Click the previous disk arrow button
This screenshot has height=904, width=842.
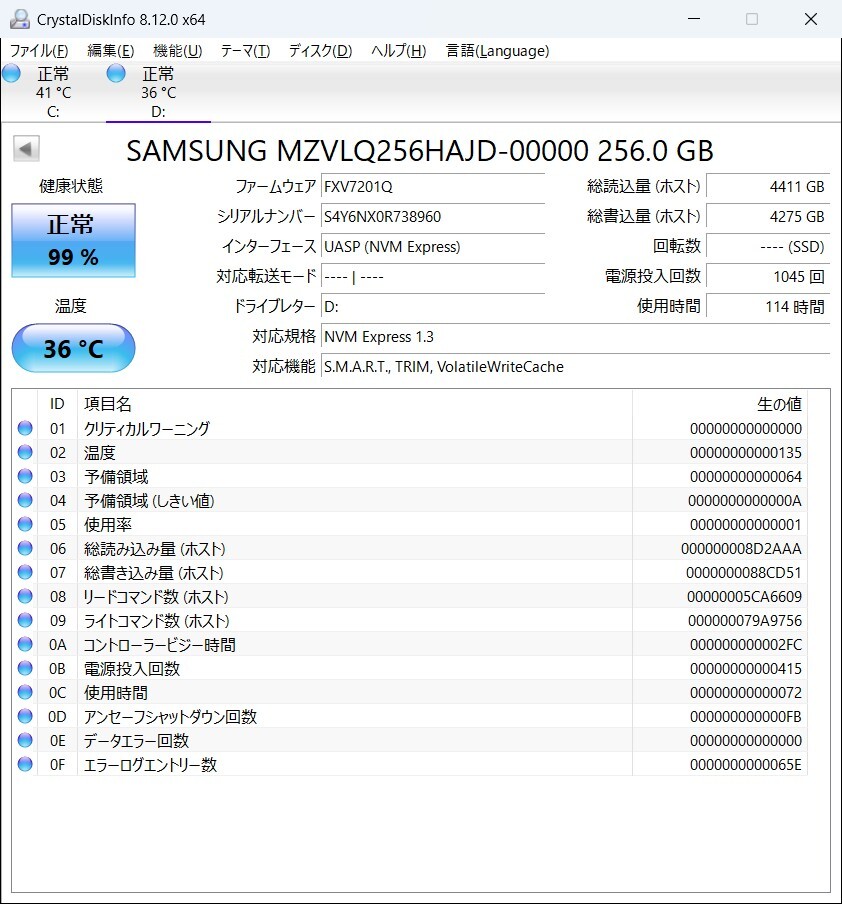[x=26, y=149]
